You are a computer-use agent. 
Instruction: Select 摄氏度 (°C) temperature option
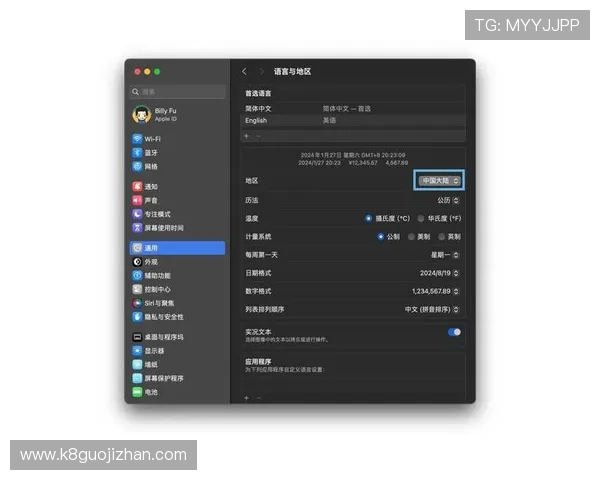(368, 219)
